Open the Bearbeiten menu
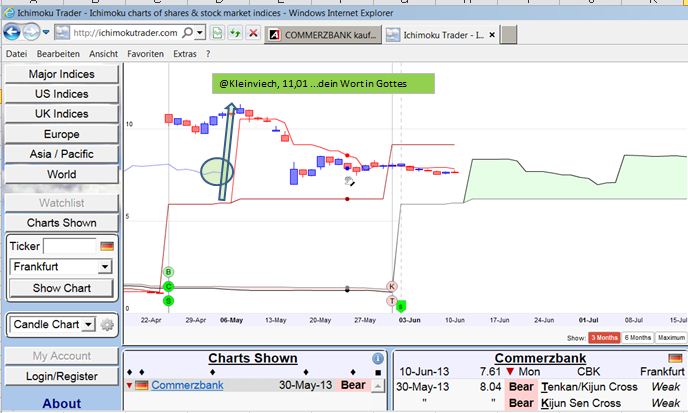688x413 pixels. click(x=58, y=54)
